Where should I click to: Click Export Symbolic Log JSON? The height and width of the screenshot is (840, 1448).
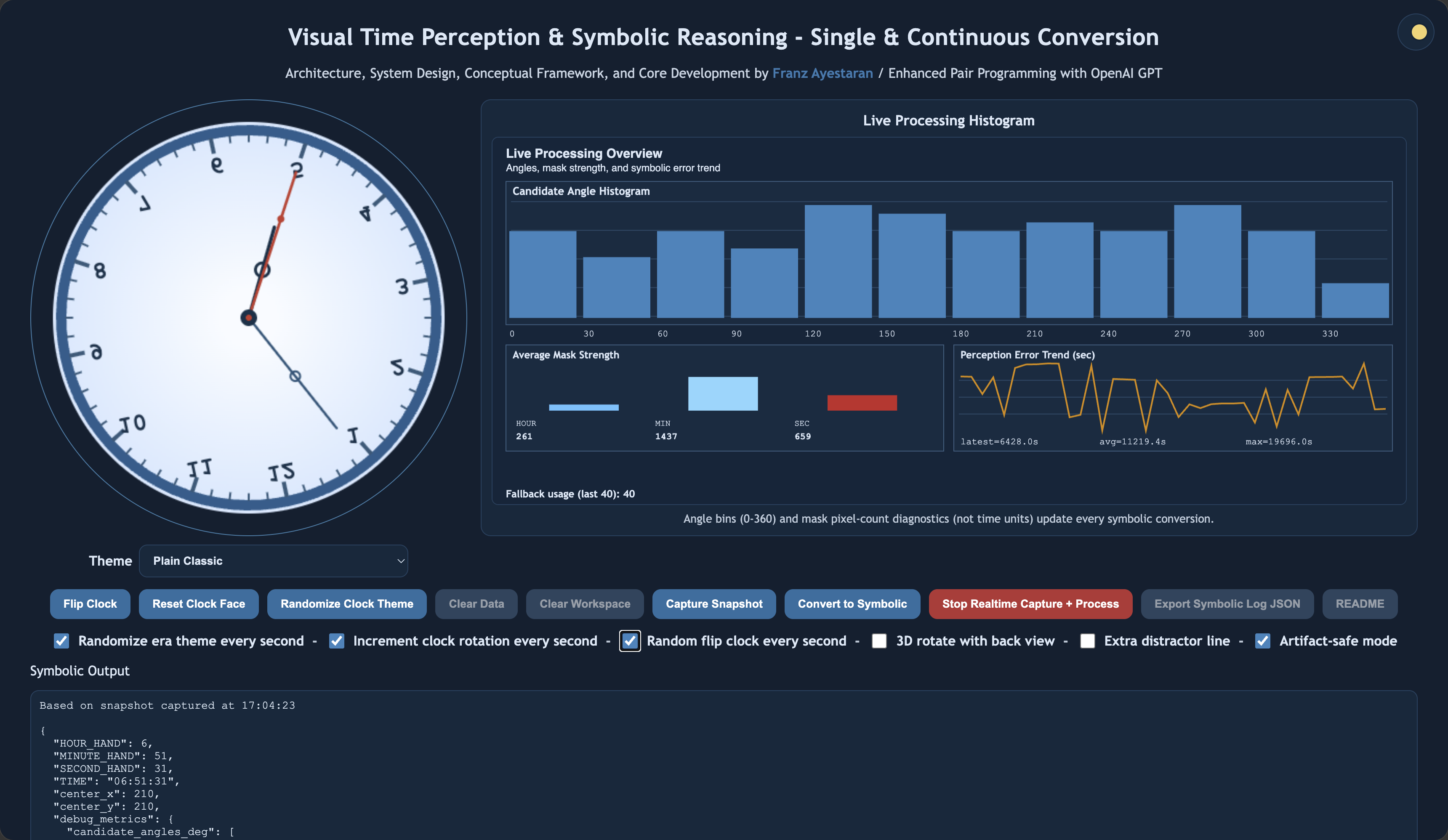pyautogui.click(x=1227, y=604)
